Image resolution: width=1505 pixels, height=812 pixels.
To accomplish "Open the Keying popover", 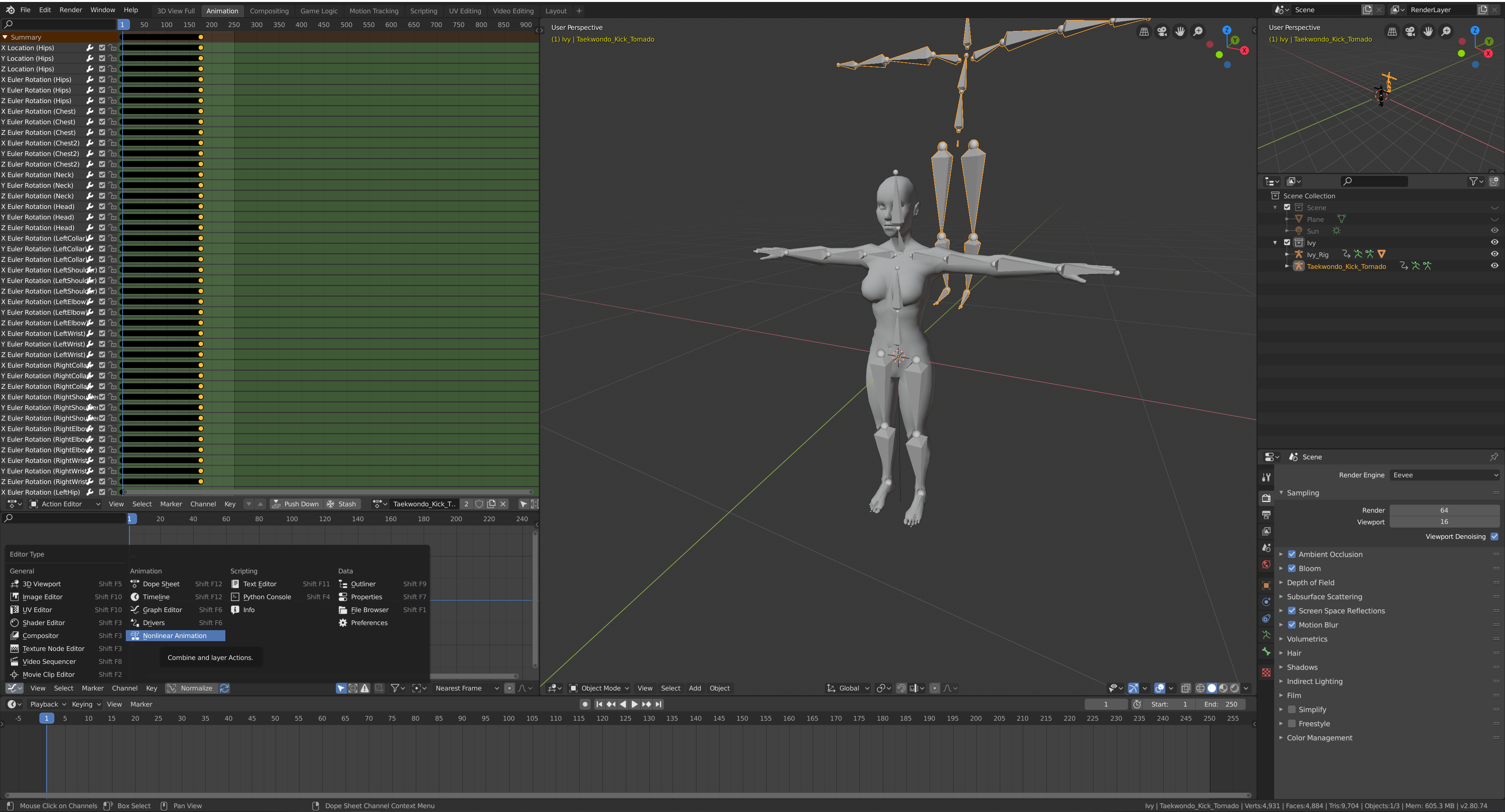I will coord(86,705).
